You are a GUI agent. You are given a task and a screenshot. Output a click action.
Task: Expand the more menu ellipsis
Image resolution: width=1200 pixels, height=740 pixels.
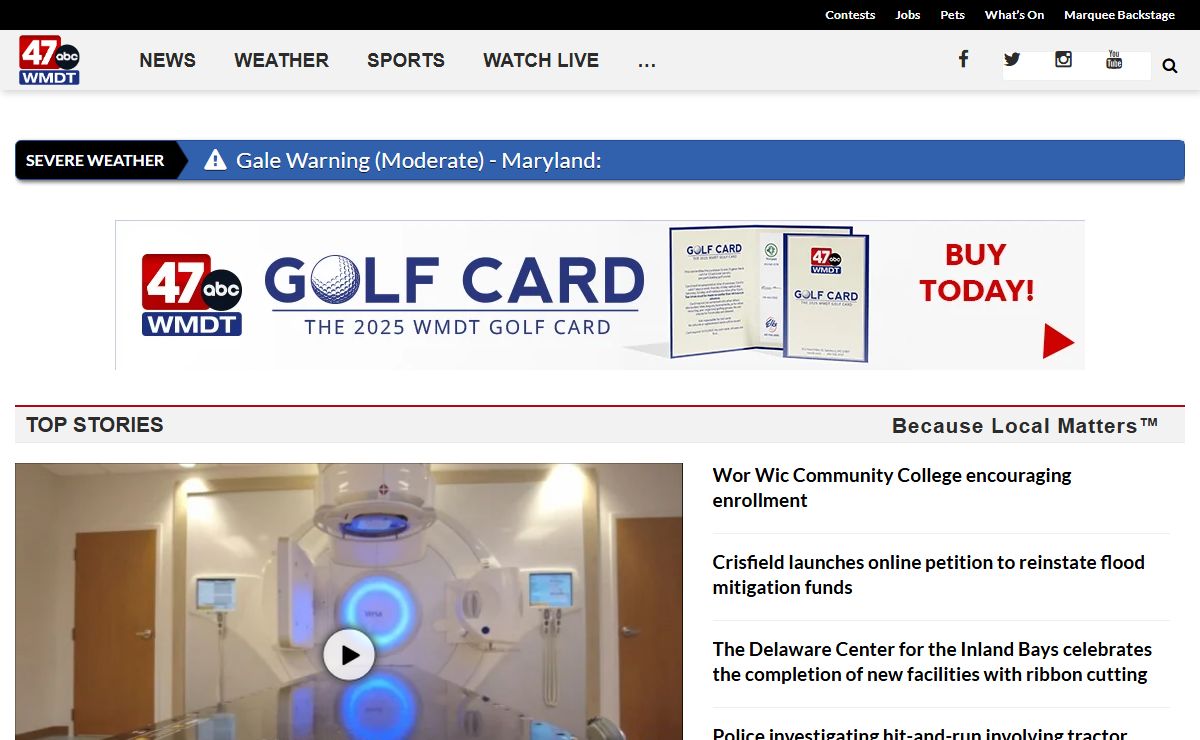coord(647,60)
